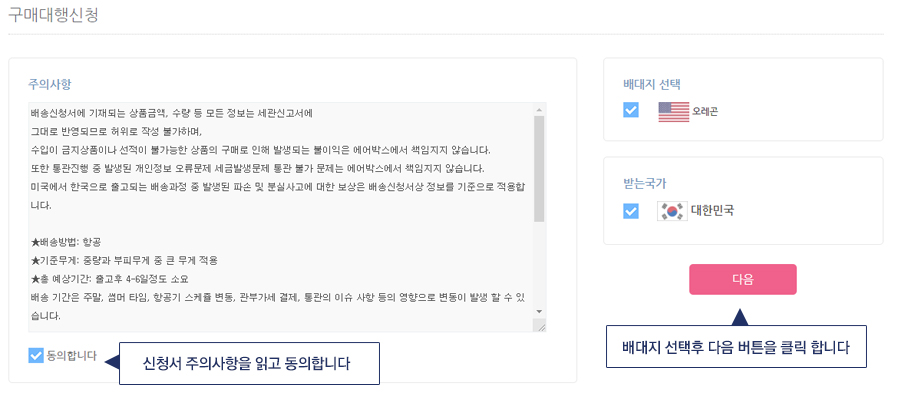Click the arrow pointer below the 다음 button

click(x=740, y=317)
